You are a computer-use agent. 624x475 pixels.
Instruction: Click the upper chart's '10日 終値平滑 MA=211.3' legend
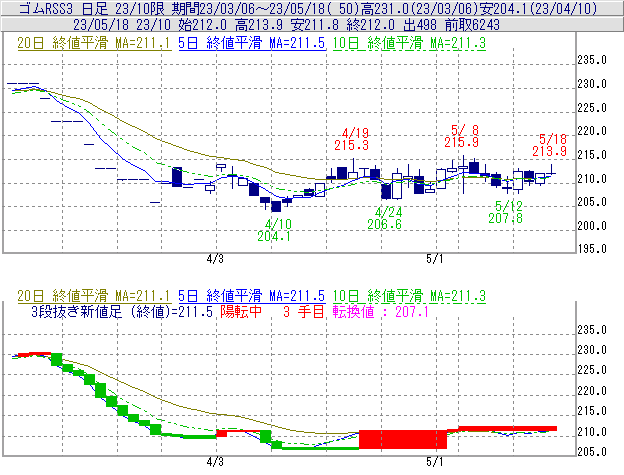point(409,43)
